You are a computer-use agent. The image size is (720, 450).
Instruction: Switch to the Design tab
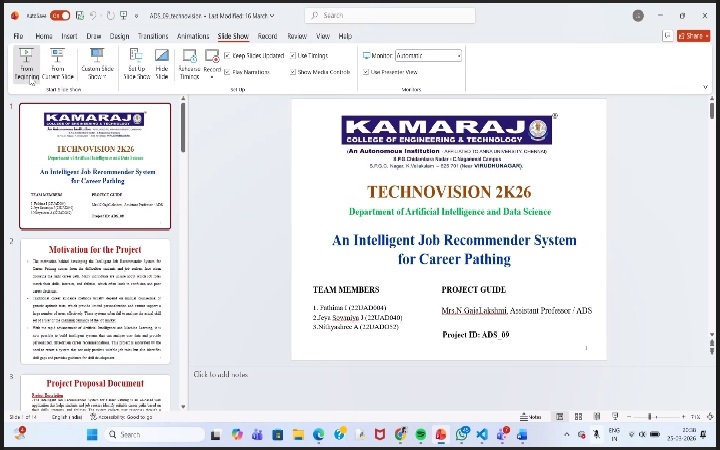(119, 36)
